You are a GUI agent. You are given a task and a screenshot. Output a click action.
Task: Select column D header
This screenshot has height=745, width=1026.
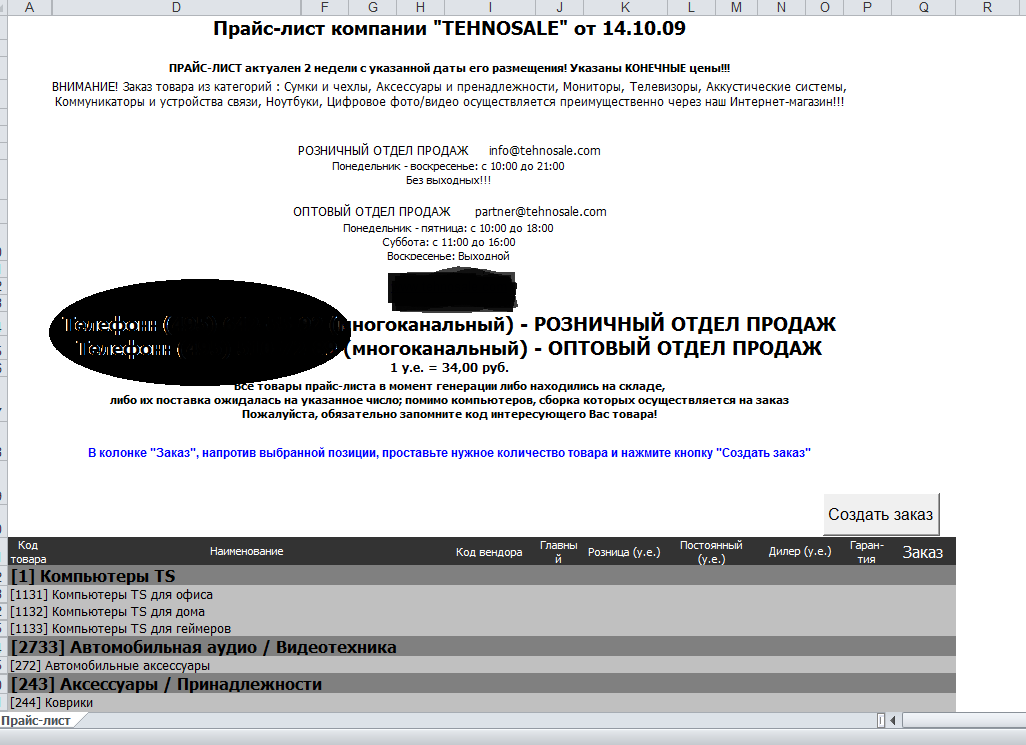(x=176, y=8)
